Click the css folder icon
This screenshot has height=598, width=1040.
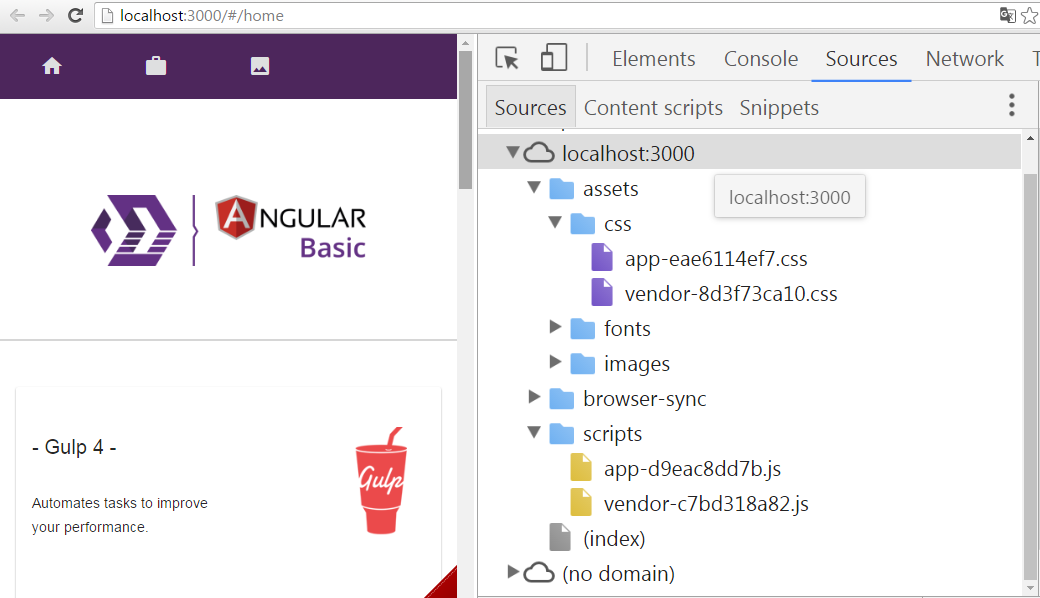coord(582,224)
